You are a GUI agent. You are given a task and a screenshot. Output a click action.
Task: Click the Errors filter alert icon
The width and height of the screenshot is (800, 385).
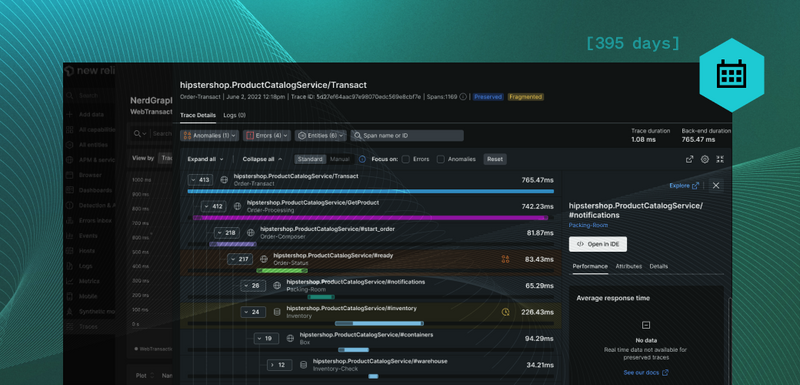(250, 136)
